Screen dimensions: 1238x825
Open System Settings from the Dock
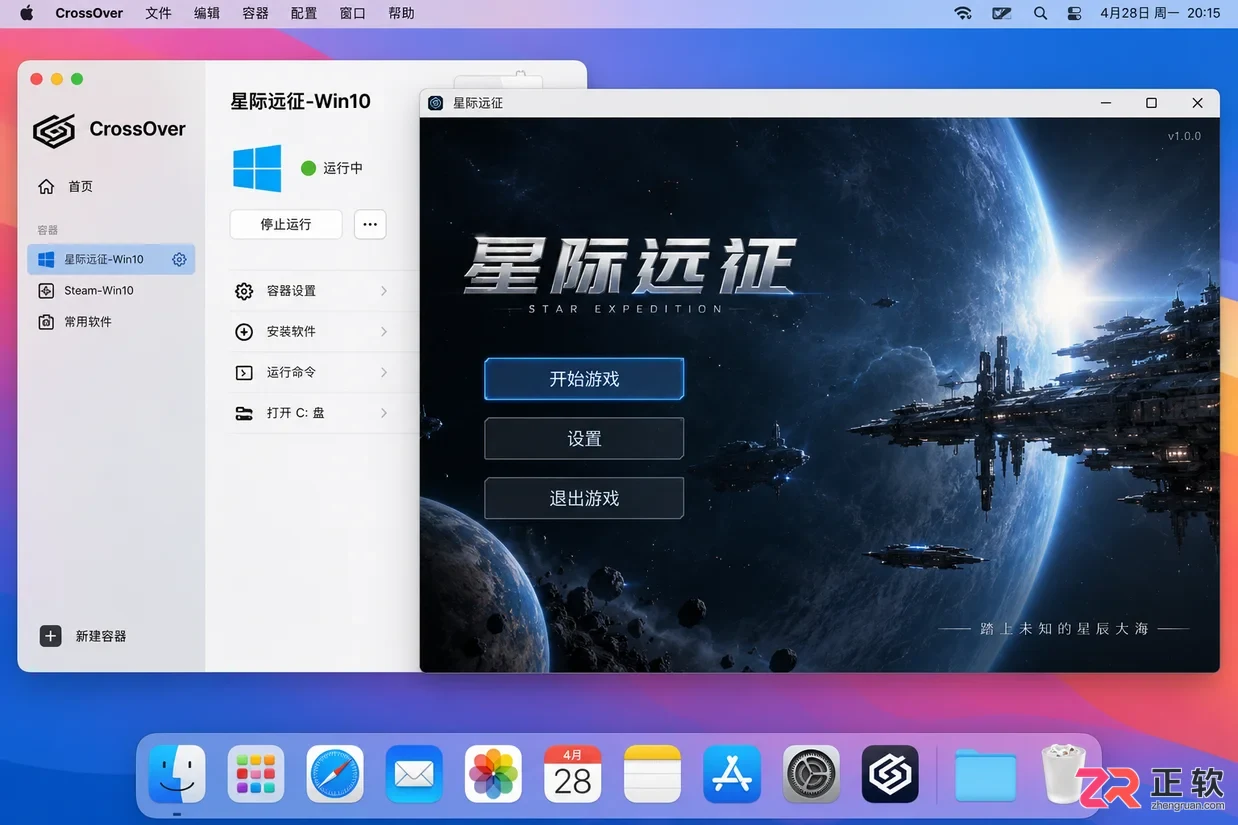[x=811, y=774]
